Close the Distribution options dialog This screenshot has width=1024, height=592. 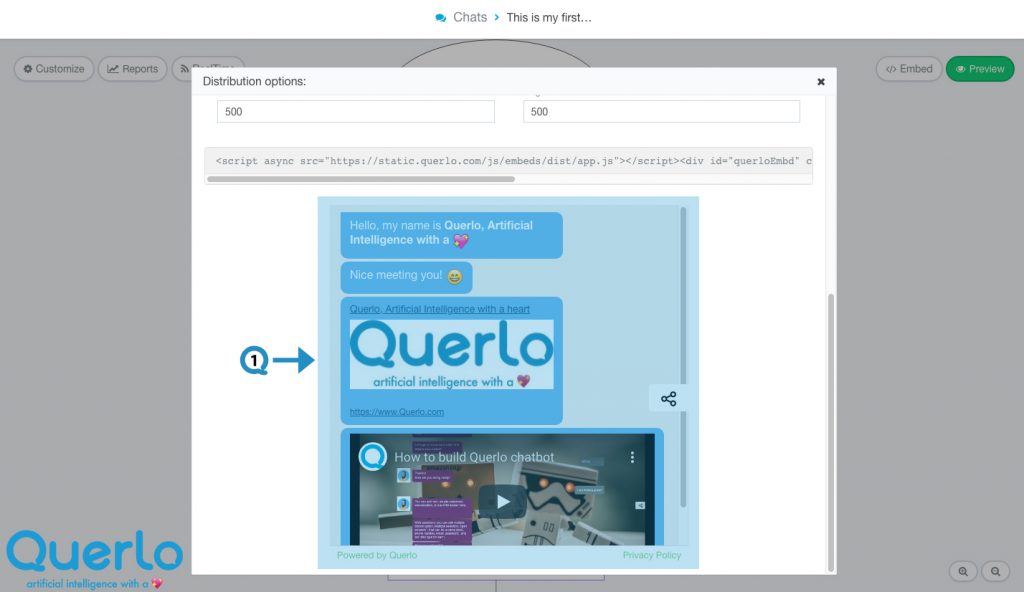click(x=821, y=82)
